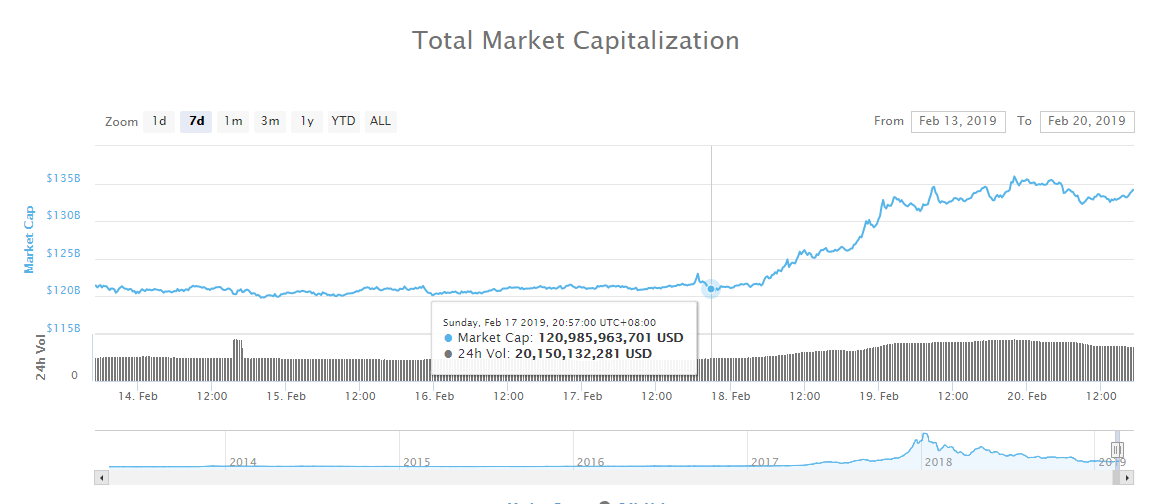Click the 24h Vol axis label

click(x=41, y=357)
